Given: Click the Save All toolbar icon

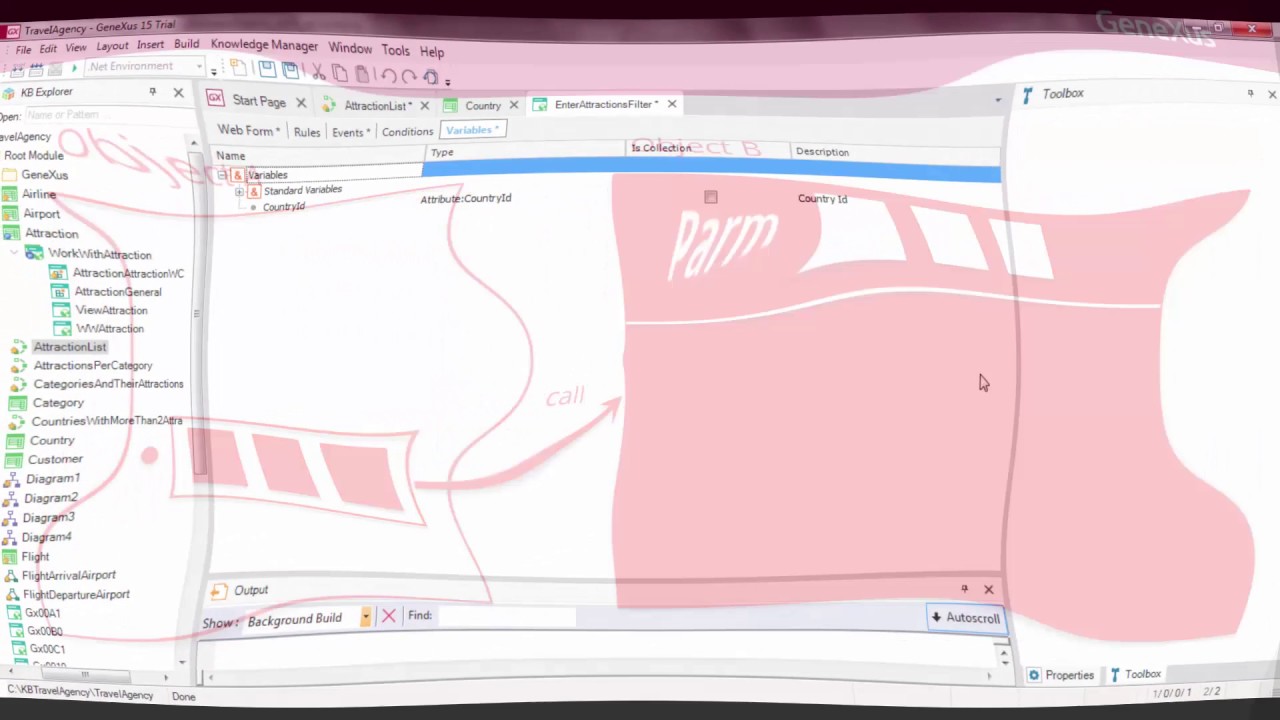Looking at the screenshot, I should [x=290, y=69].
